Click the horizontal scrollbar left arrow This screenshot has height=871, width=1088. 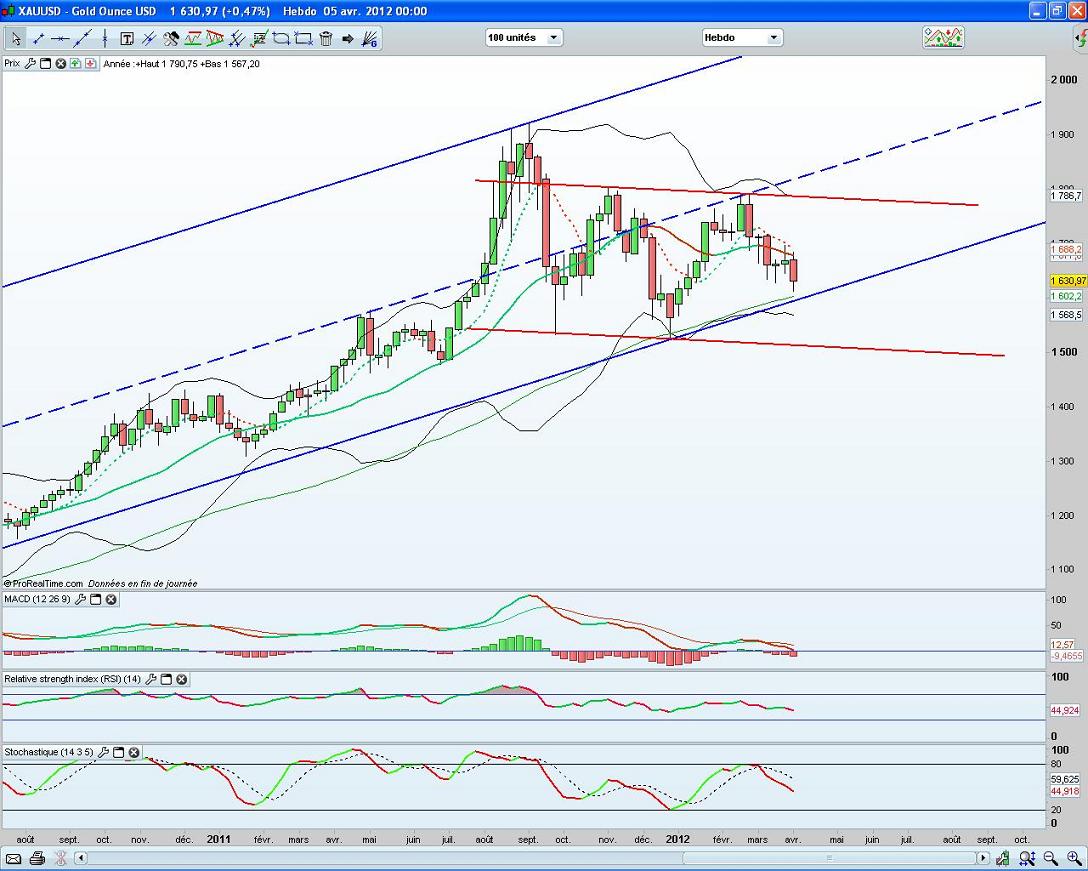click(x=81, y=859)
